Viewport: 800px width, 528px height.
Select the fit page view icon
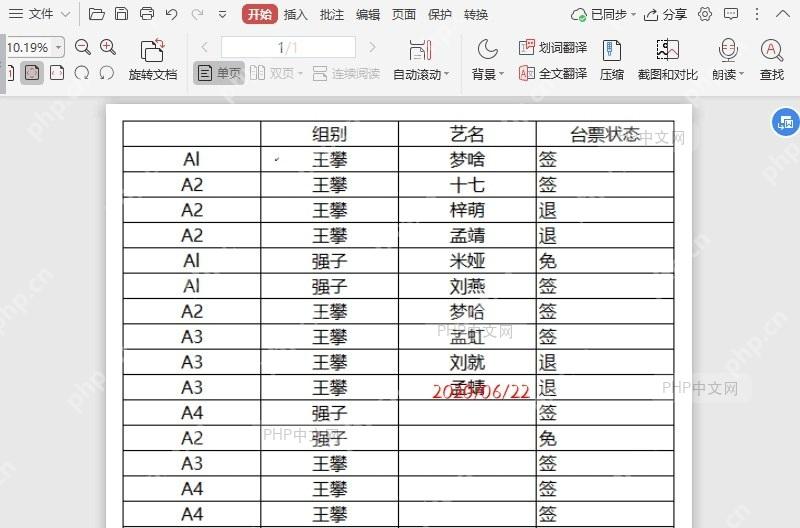pyautogui.click(x=32, y=73)
